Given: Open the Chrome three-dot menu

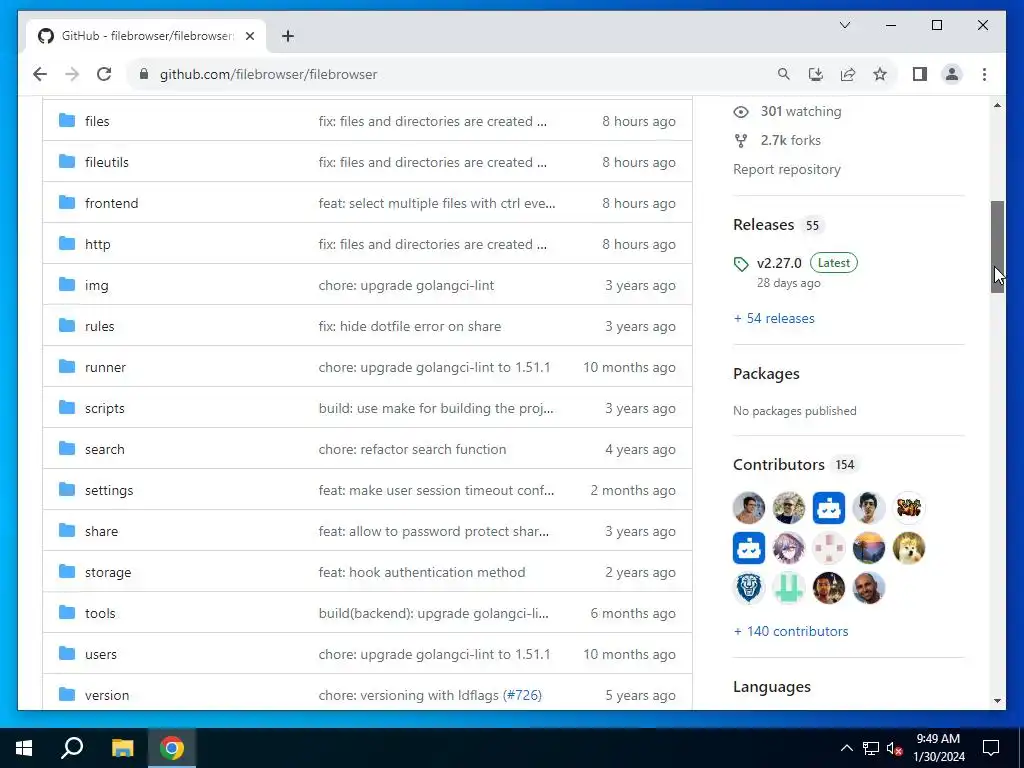Looking at the screenshot, I should click(984, 74).
